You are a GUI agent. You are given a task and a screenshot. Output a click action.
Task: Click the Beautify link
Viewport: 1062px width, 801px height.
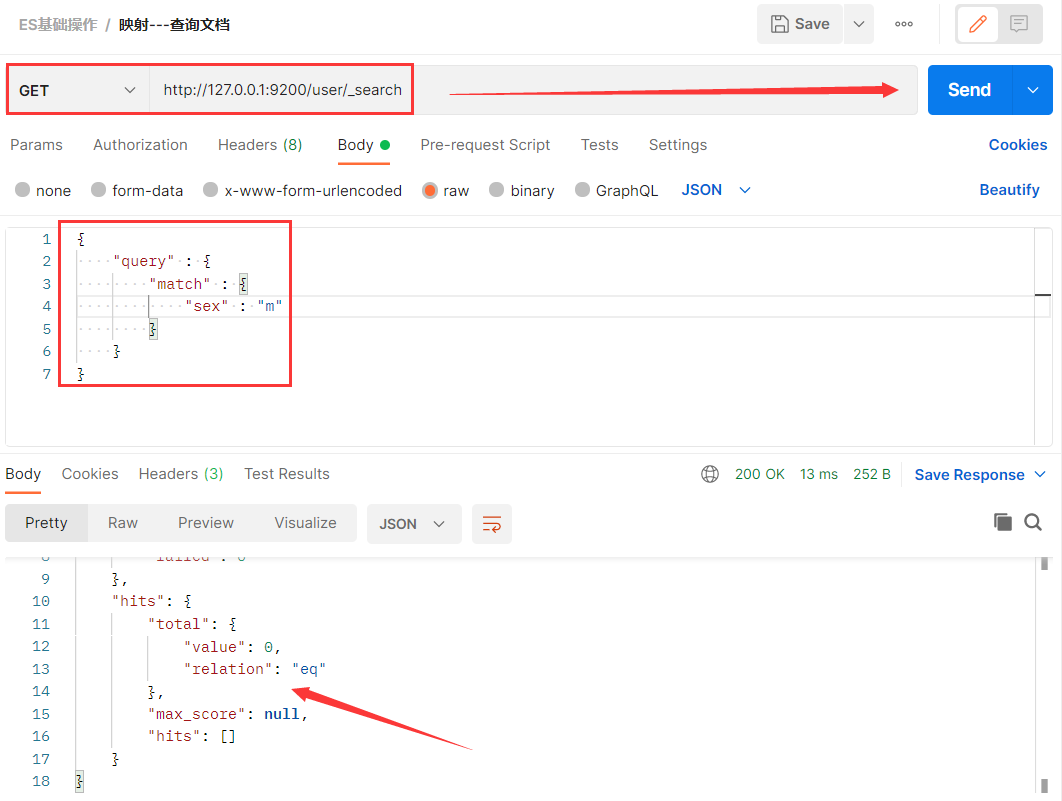click(1009, 190)
